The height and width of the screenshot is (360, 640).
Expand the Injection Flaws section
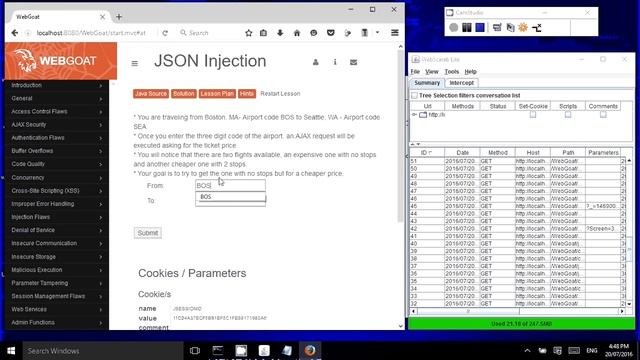pyautogui.click(x=57, y=217)
